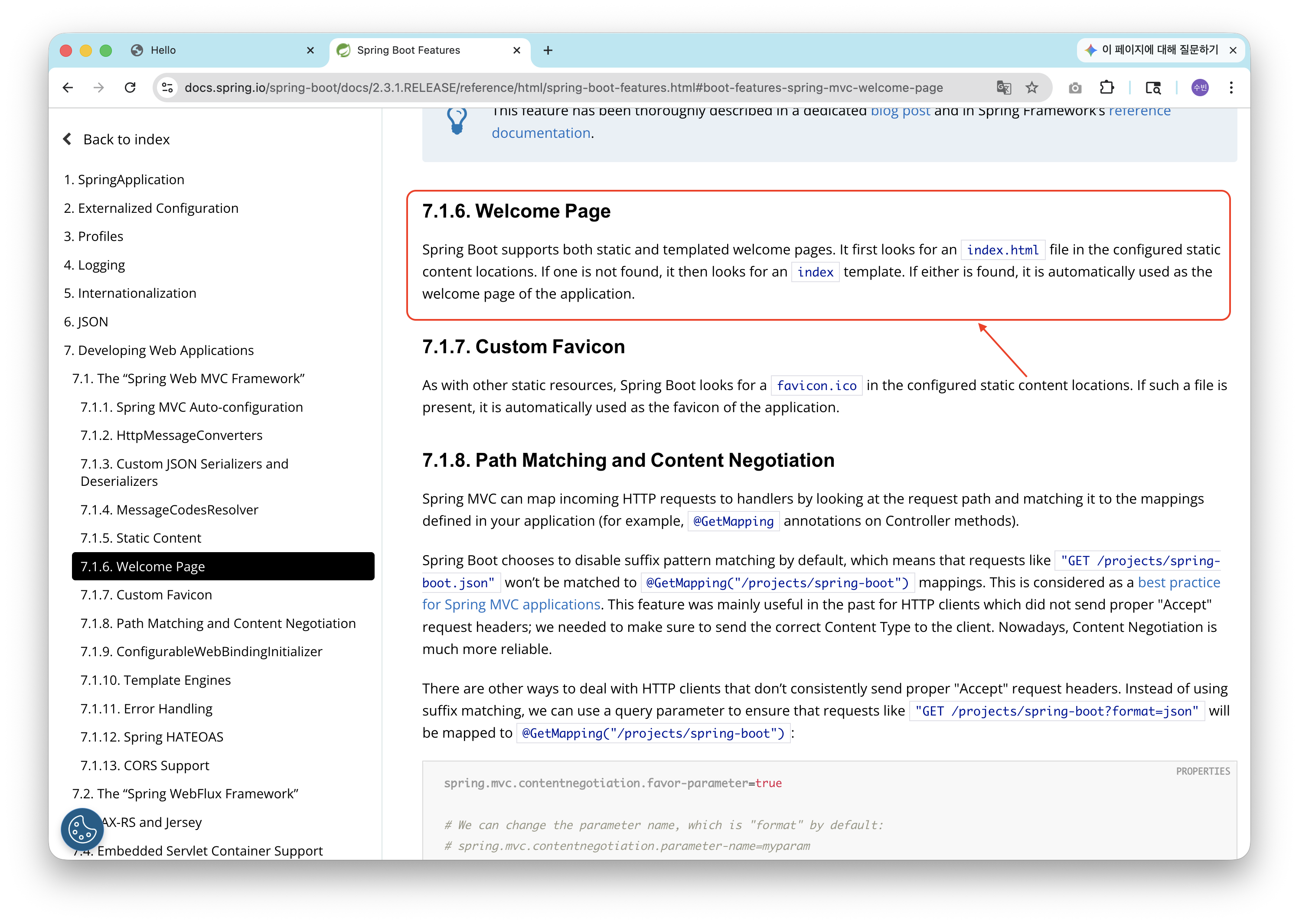The height and width of the screenshot is (924, 1299).
Task: Open the Chrome three-dot menu
Action: pyautogui.click(x=1230, y=88)
